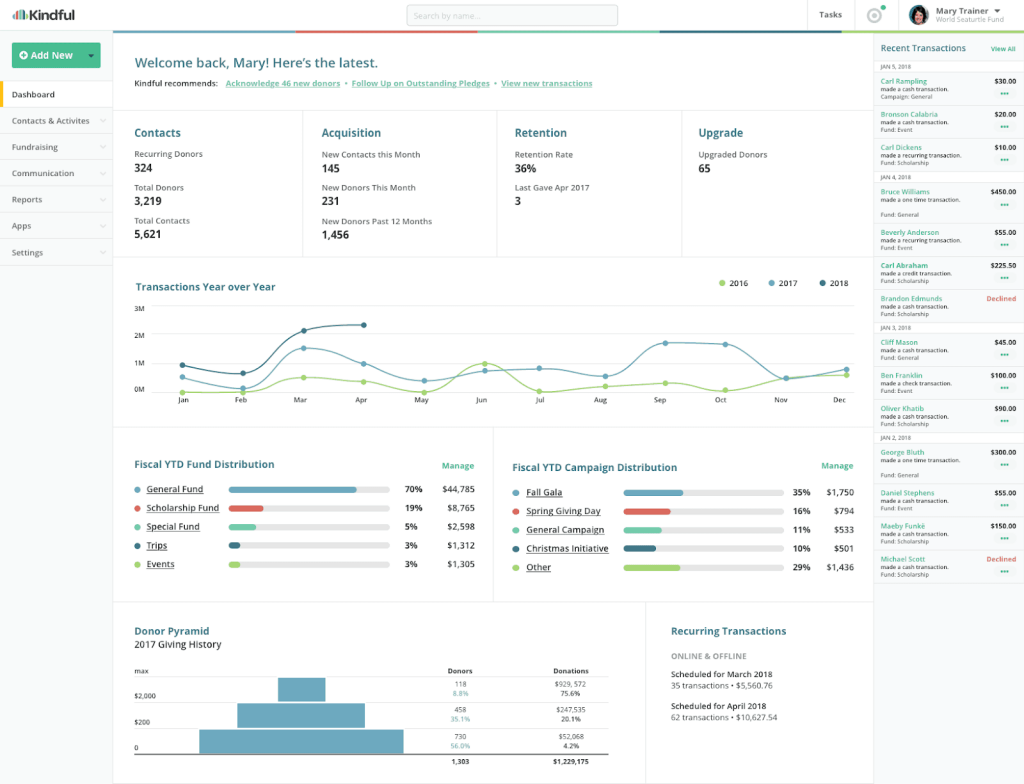Click the widest bottom donor pyramid bar

301,742
